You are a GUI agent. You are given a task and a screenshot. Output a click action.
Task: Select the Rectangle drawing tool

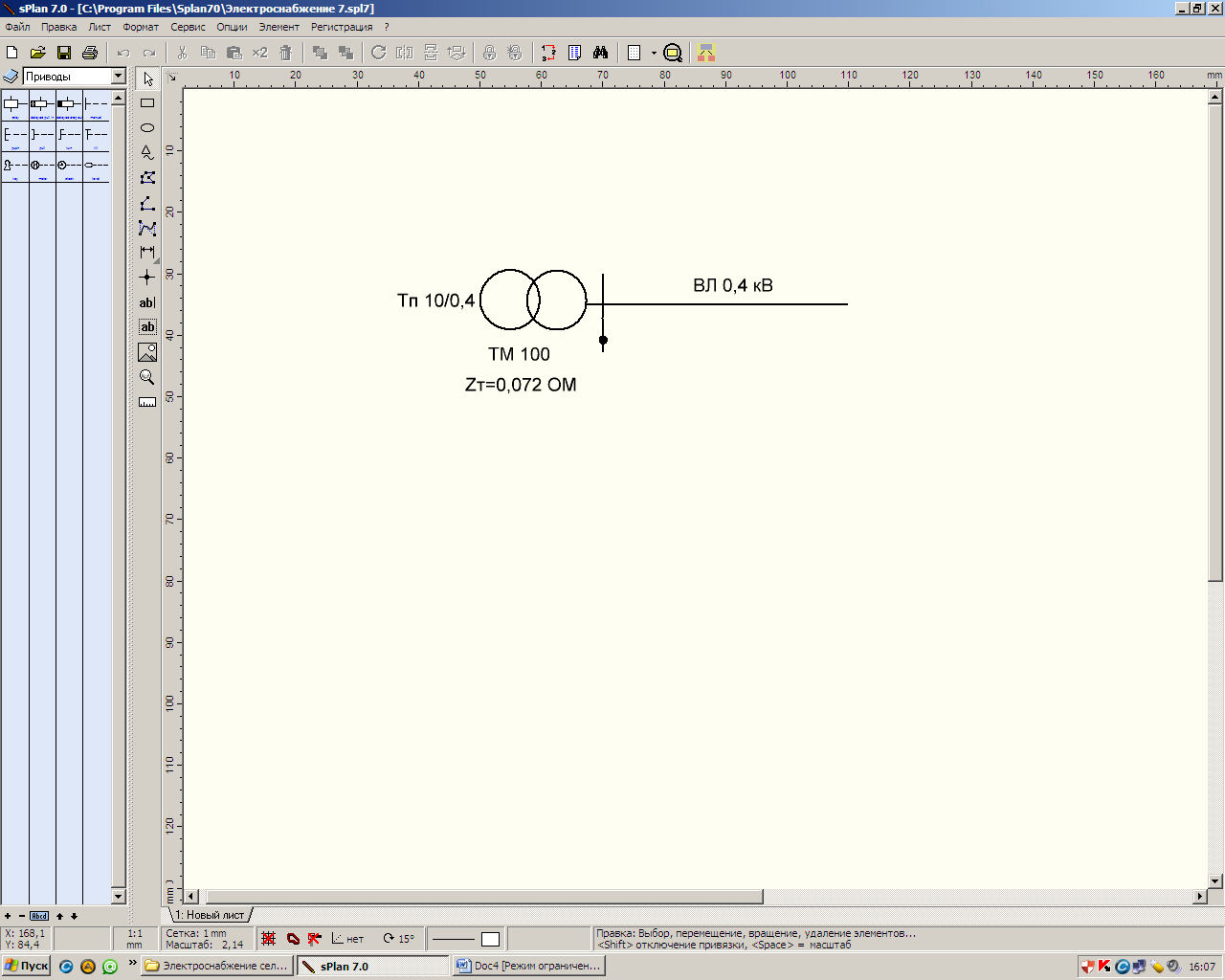pyautogui.click(x=147, y=103)
